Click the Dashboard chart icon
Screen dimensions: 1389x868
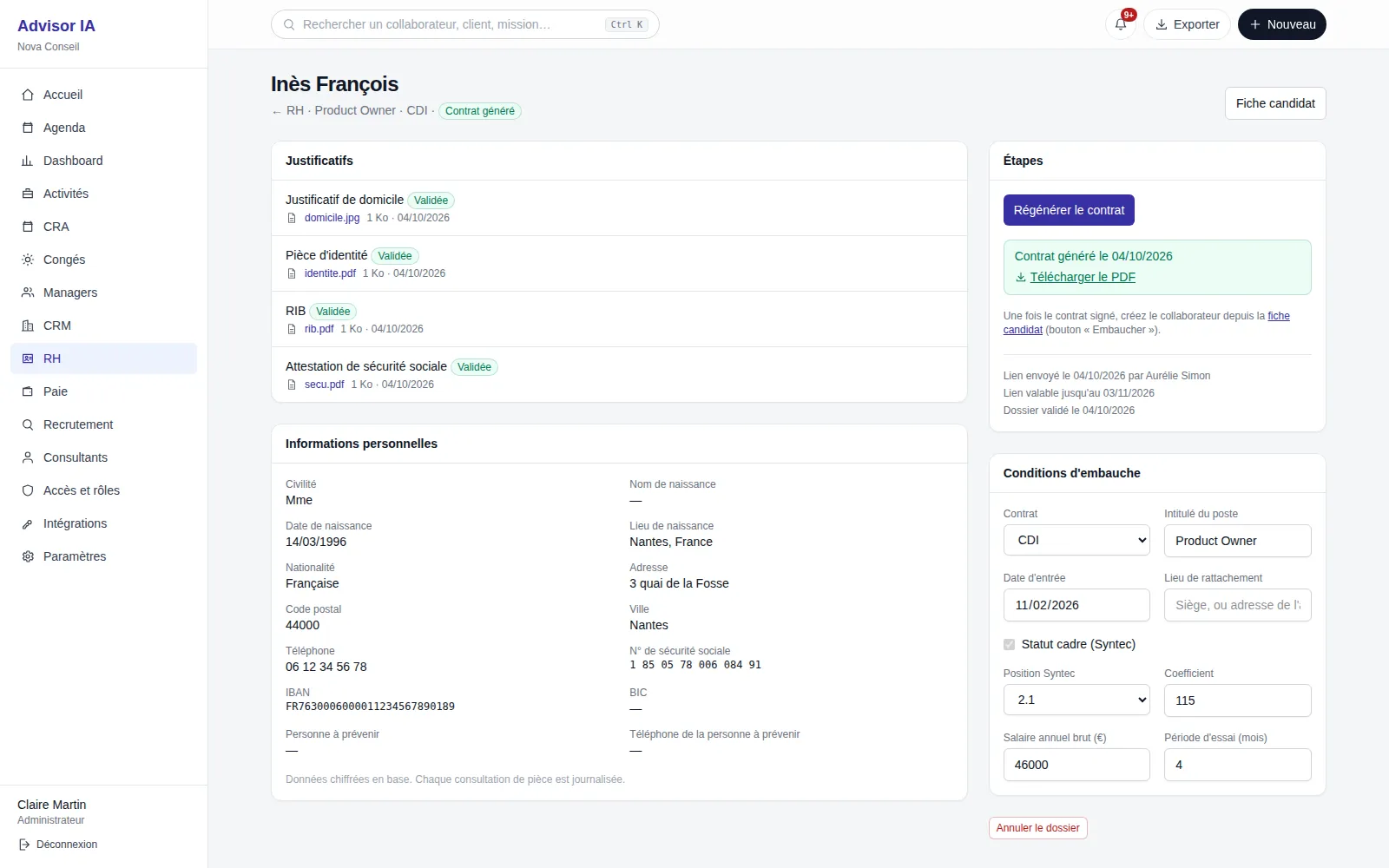click(x=28, y=161)
